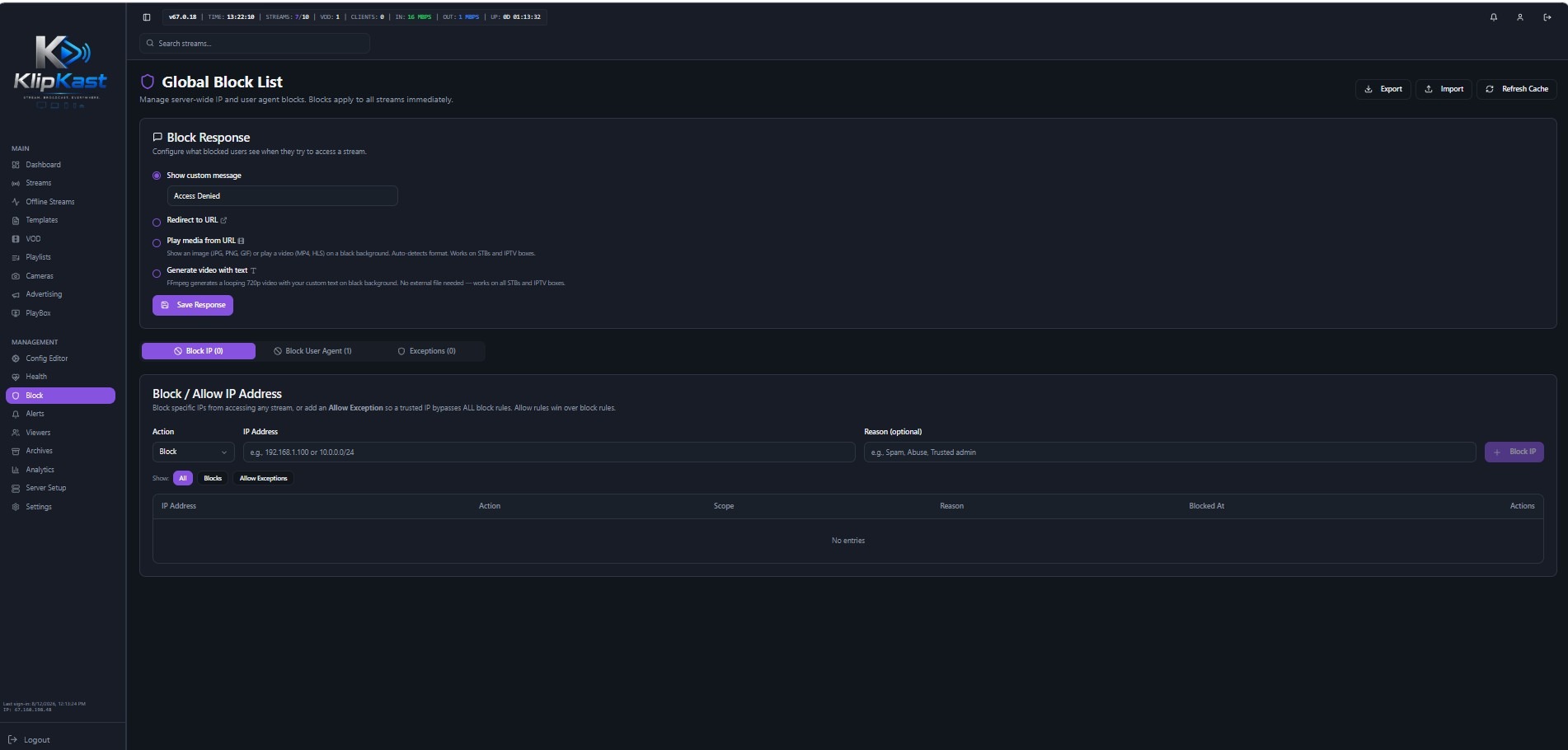Click Export button
Image resolution: width=1568 pixels, height=750 pixels.
pyautogui.click(x=1383, y=89)
